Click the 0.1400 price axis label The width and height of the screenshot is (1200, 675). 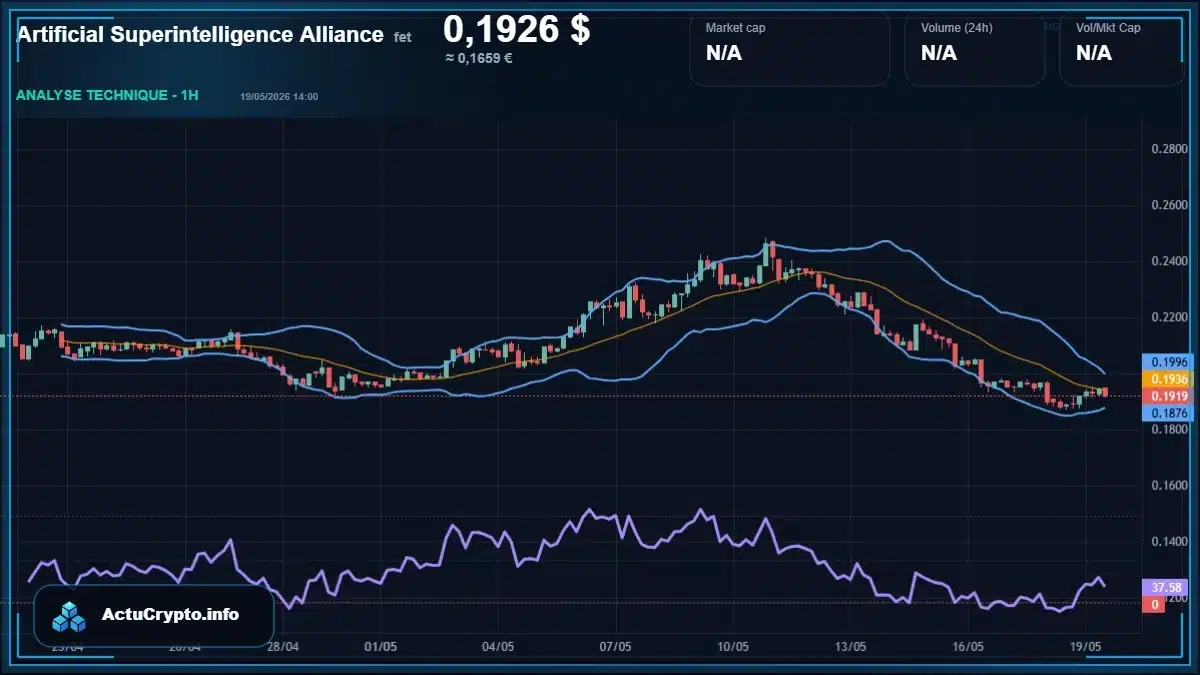pos(1169,541)
